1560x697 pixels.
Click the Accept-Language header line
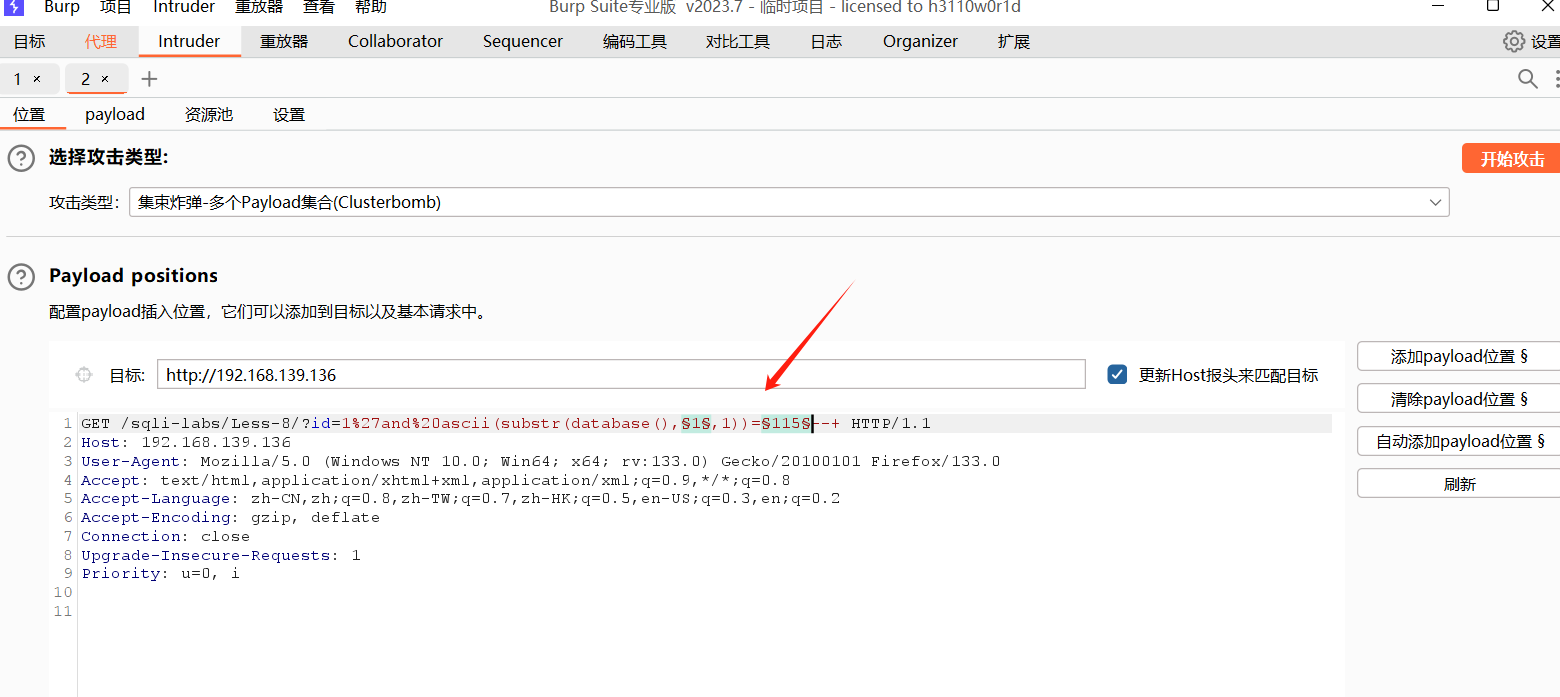[x=460, y=498]
